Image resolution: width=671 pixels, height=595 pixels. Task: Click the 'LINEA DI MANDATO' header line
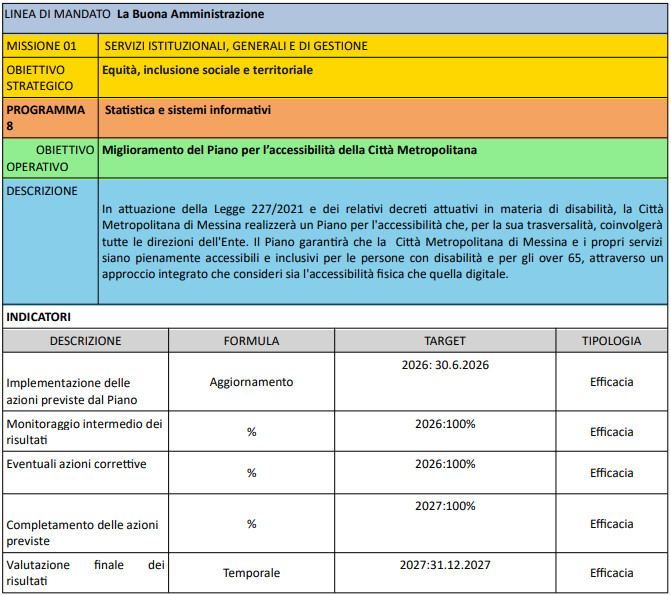(135, 15)
